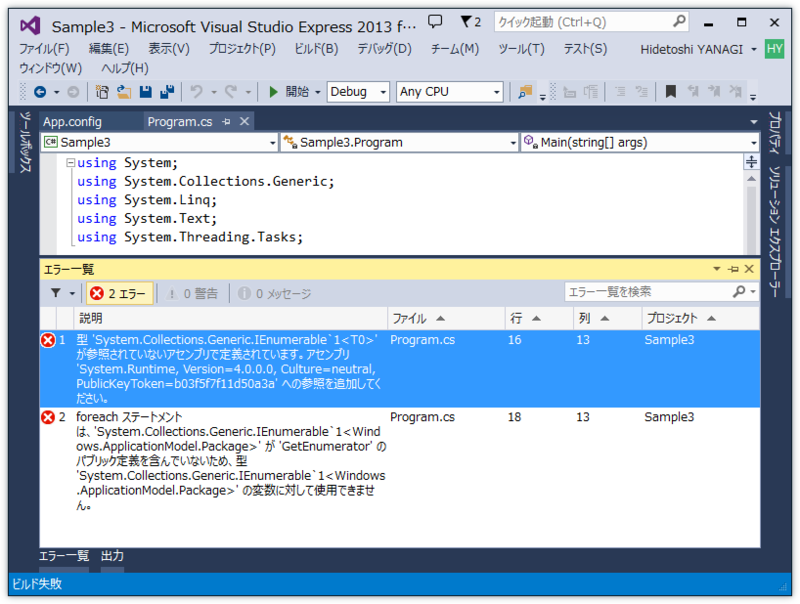
Task: Open the プロパティ side panel tab
Action: pyautogui.click(x=774, y=134)
